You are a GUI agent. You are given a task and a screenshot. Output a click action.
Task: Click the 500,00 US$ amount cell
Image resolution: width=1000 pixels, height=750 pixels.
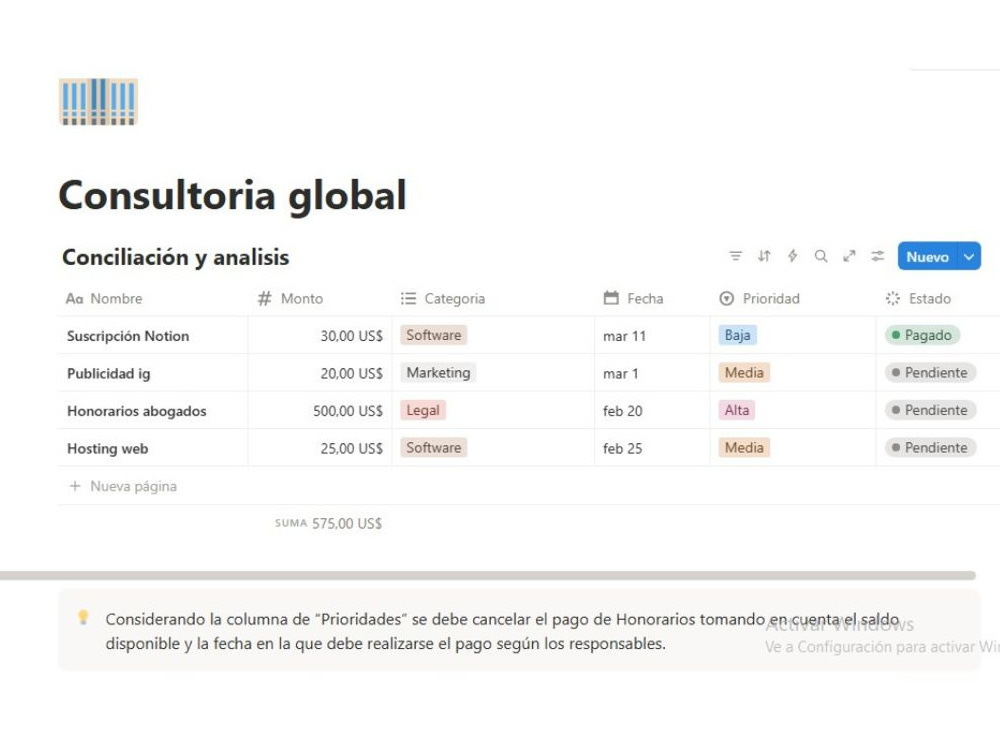pos(320,411)
